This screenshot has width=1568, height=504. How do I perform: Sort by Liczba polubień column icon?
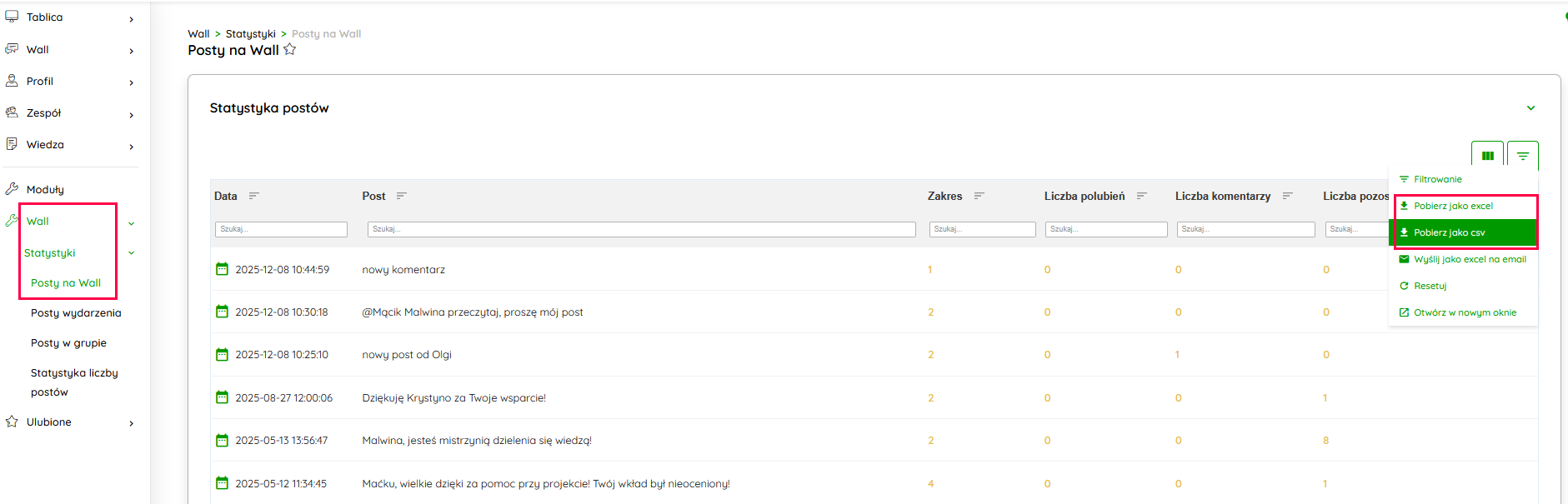(x=1142, y=196)
